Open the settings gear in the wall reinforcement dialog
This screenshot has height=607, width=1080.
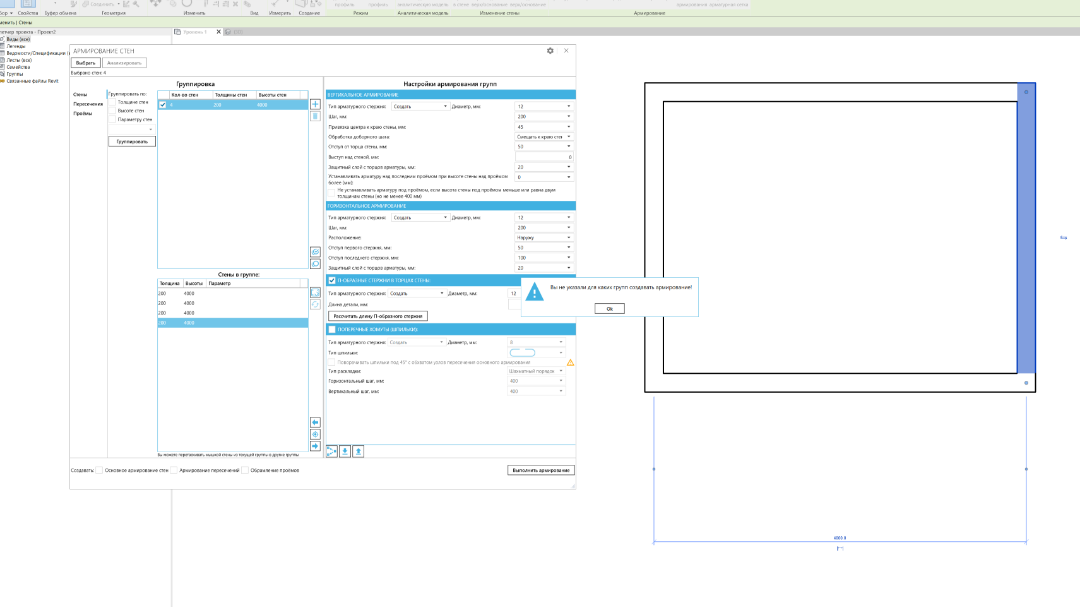point(550,51)
